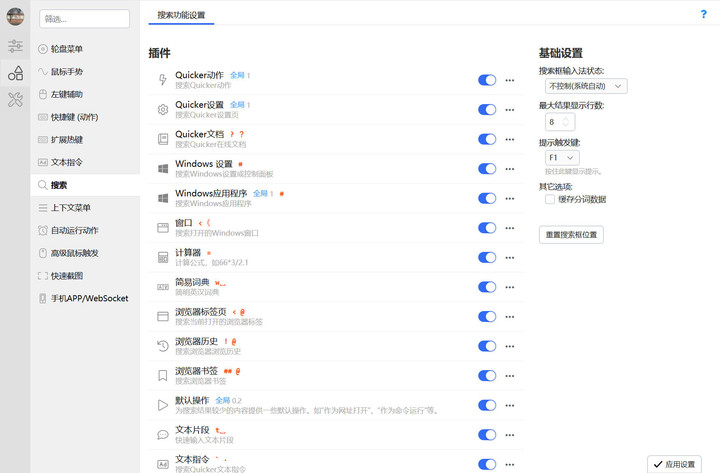Open the 不控制(系统自动) input method dropdown
Screen dimensions: 720x473
(x=586, y=86)
